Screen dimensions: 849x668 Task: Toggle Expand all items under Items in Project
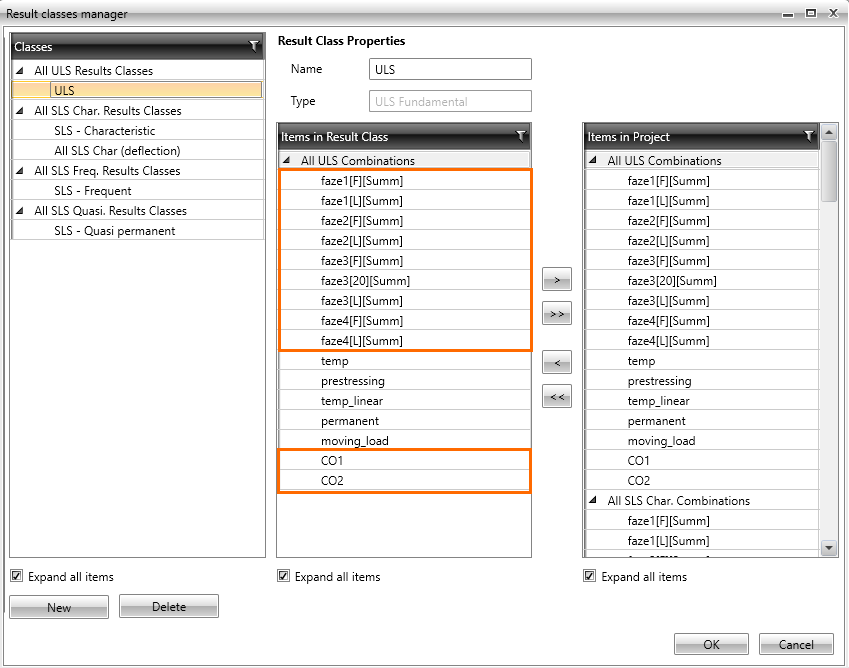pyautogui.click(x=591, y=576)
